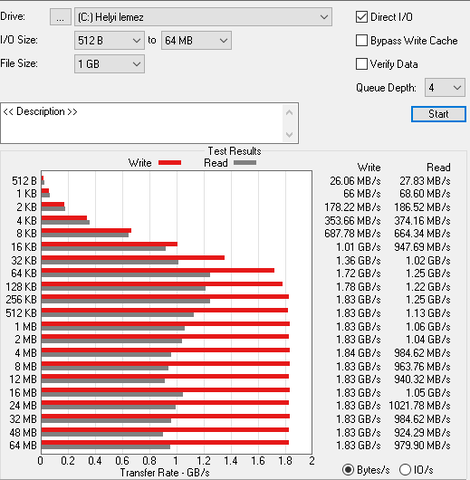
Task: Click read value 979.90 MB/s
Action: (x=422, y=445)
